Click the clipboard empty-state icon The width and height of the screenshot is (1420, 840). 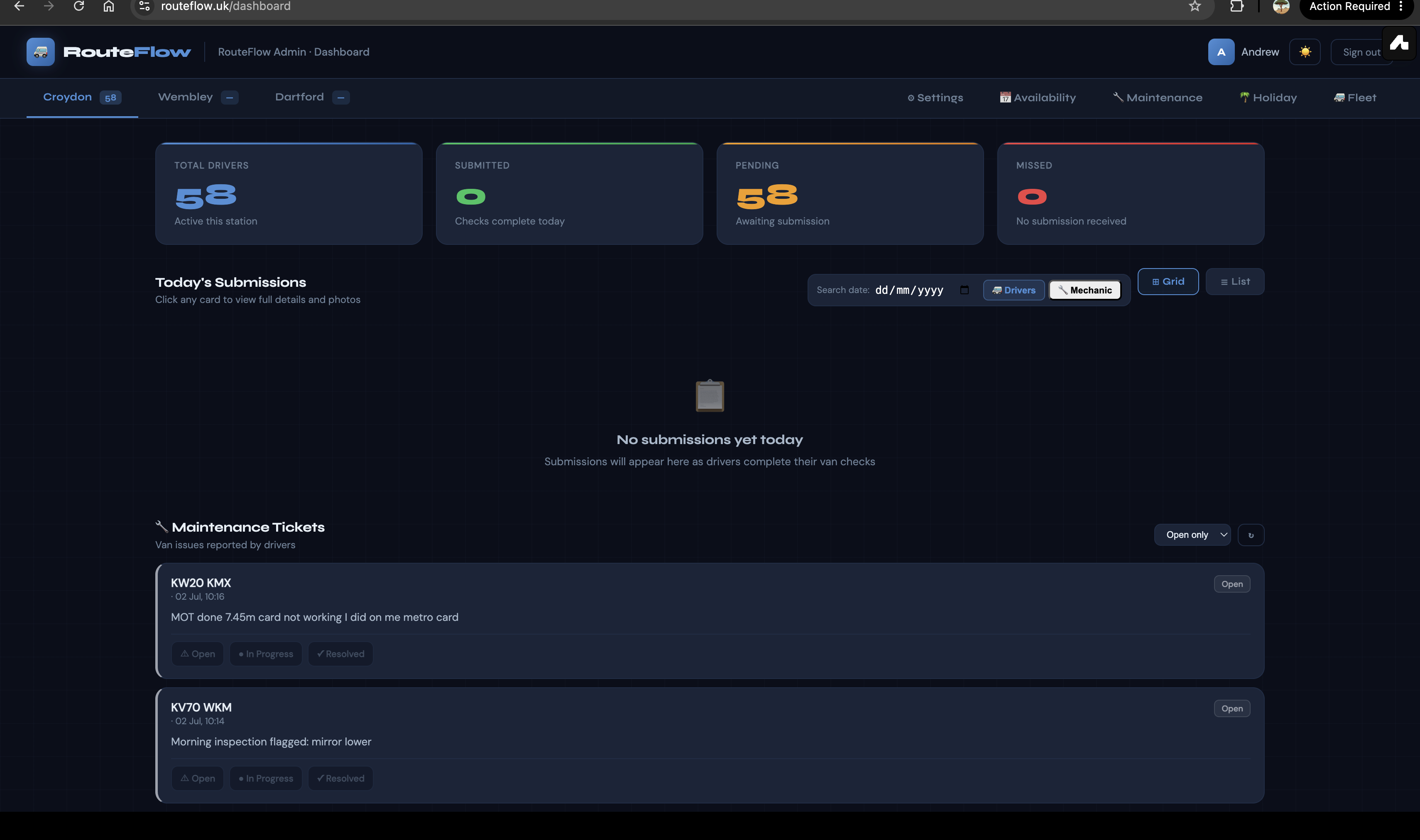[710, 396]
